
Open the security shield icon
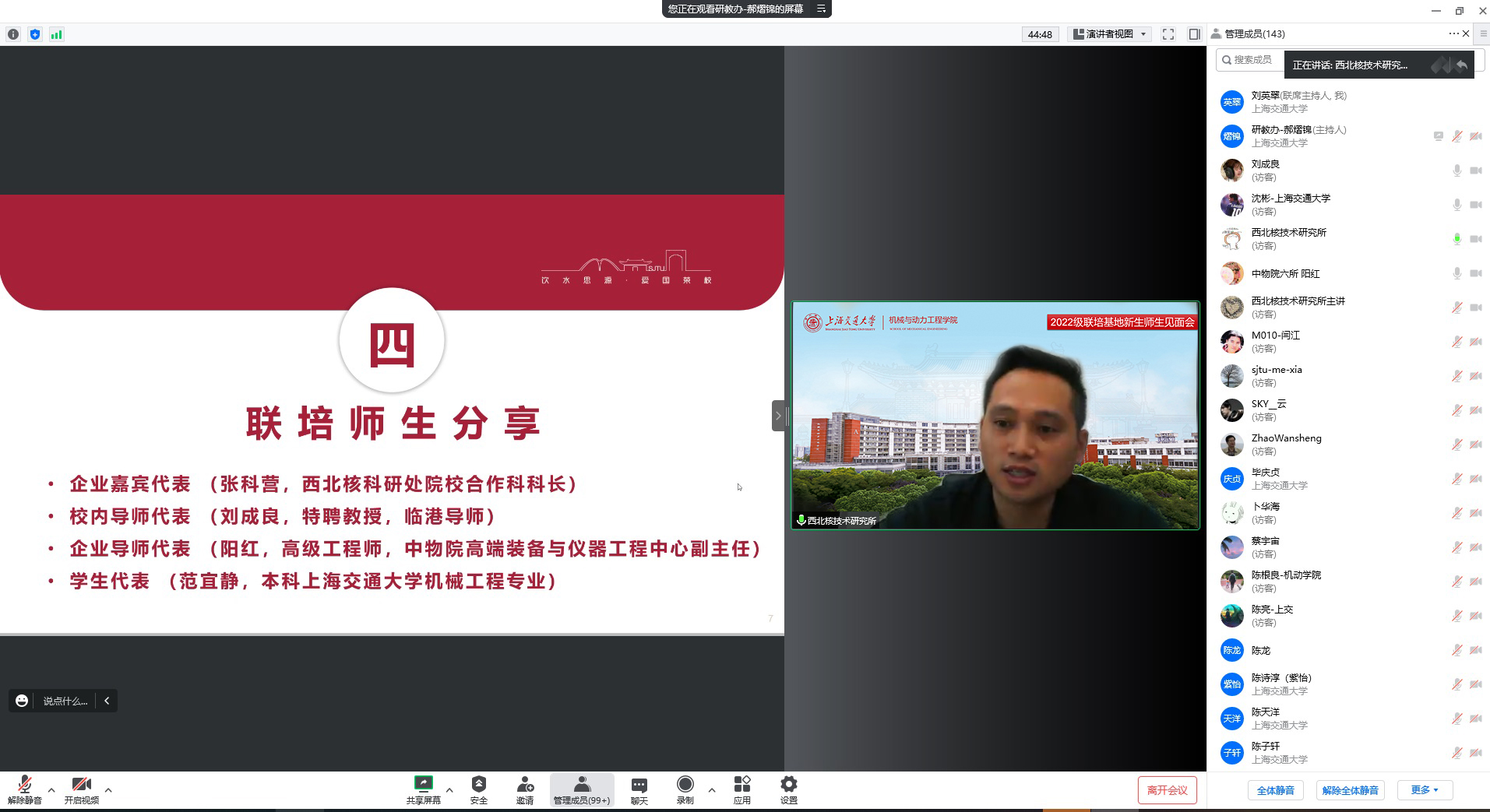pos(479,784)
